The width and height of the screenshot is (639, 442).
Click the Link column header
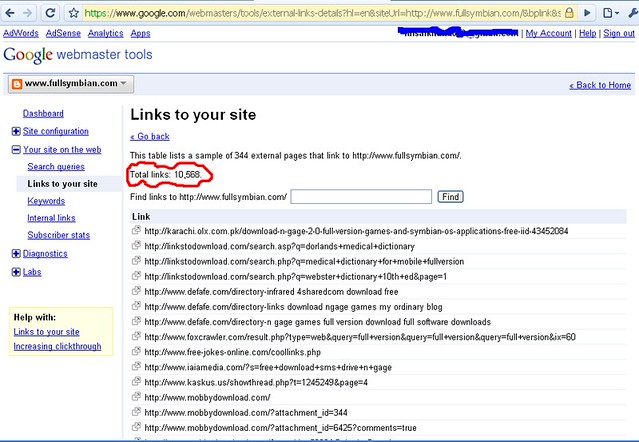[x=141, y=217]
